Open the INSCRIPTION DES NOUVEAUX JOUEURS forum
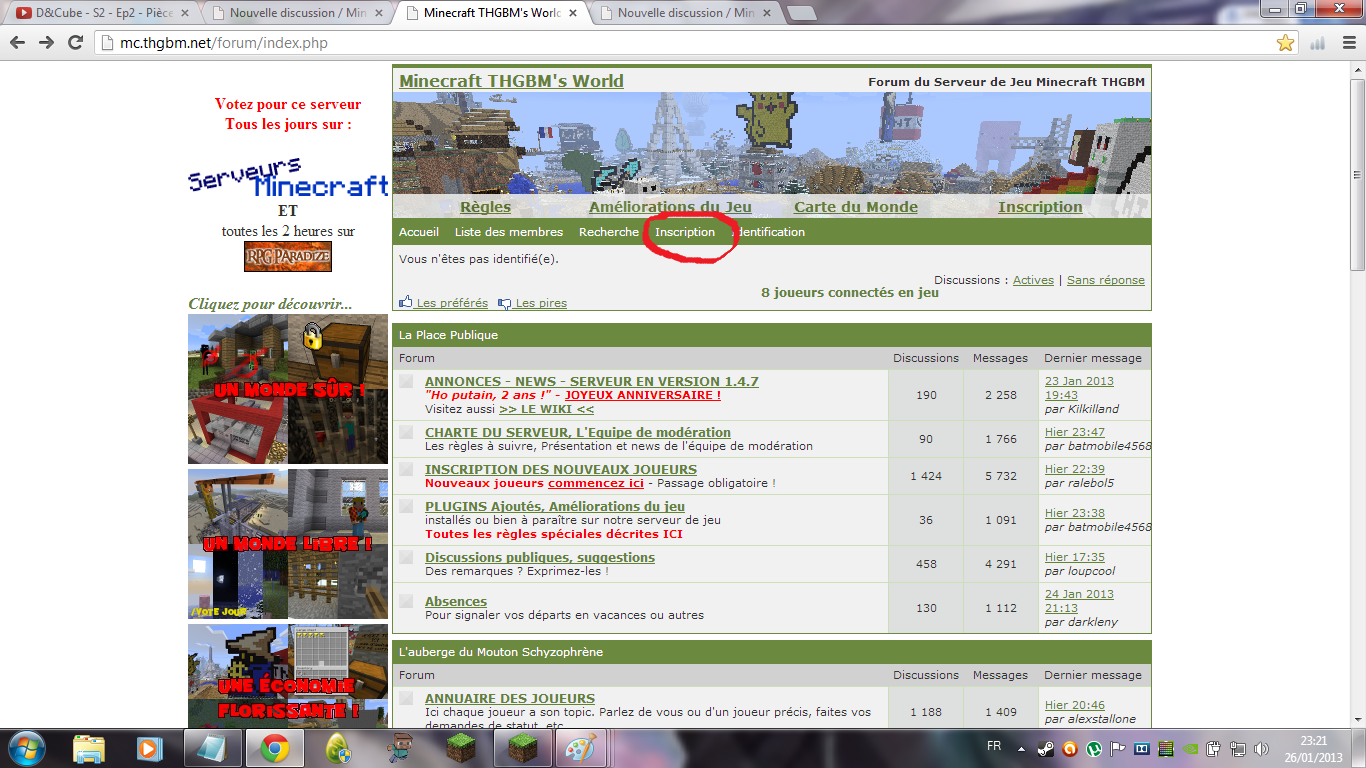The height and width of the screenshot is (768, 1366). [560, 469]
